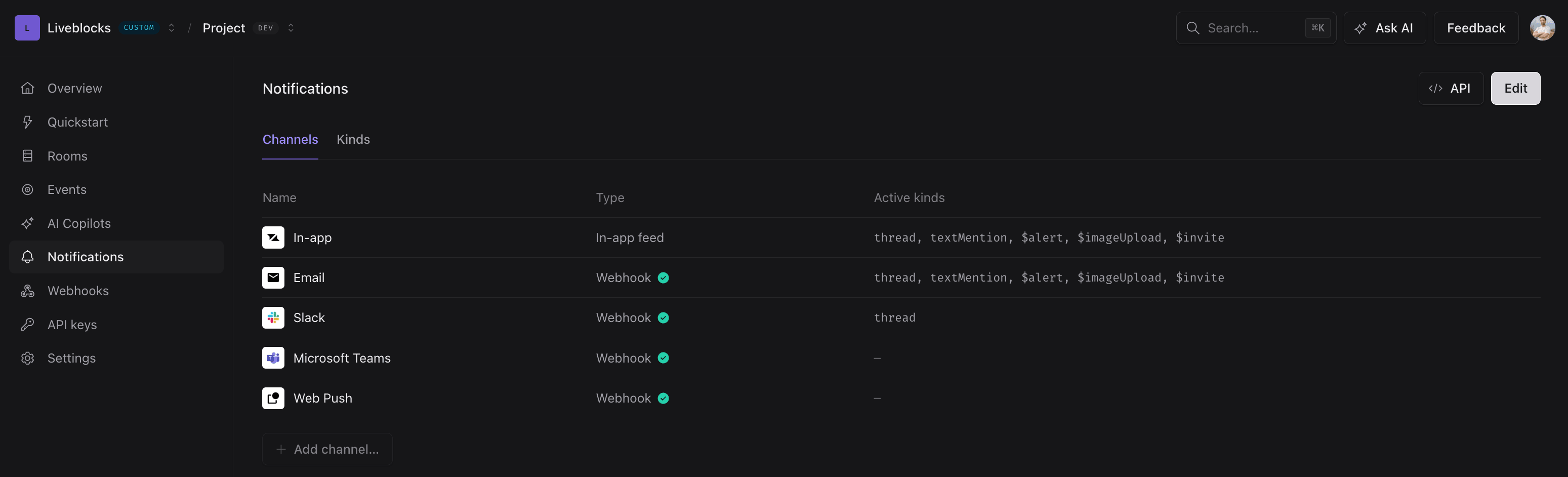The height and width of the screenshot is (477, 1568).
Task: Click the AI Copilots sparkle icon
Action: [x=27, y=223]
